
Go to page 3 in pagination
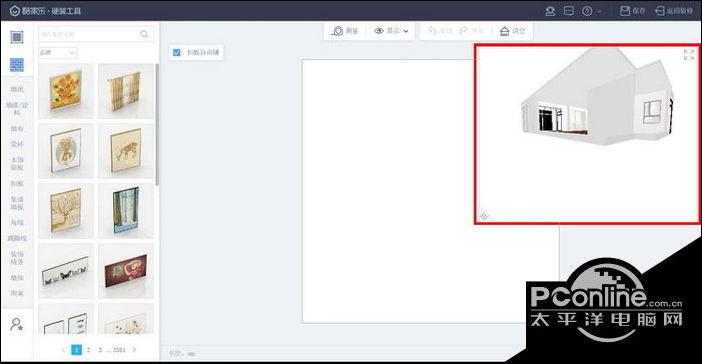click(x=100, y=350)
